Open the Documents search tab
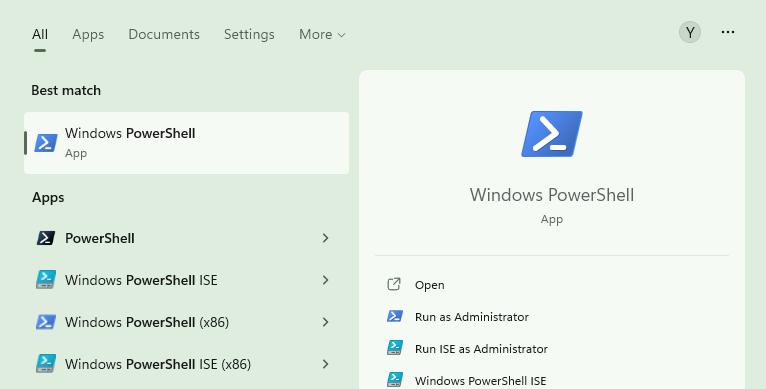The height and width of the screenshot is (389, 766). (x=164, y=34)
